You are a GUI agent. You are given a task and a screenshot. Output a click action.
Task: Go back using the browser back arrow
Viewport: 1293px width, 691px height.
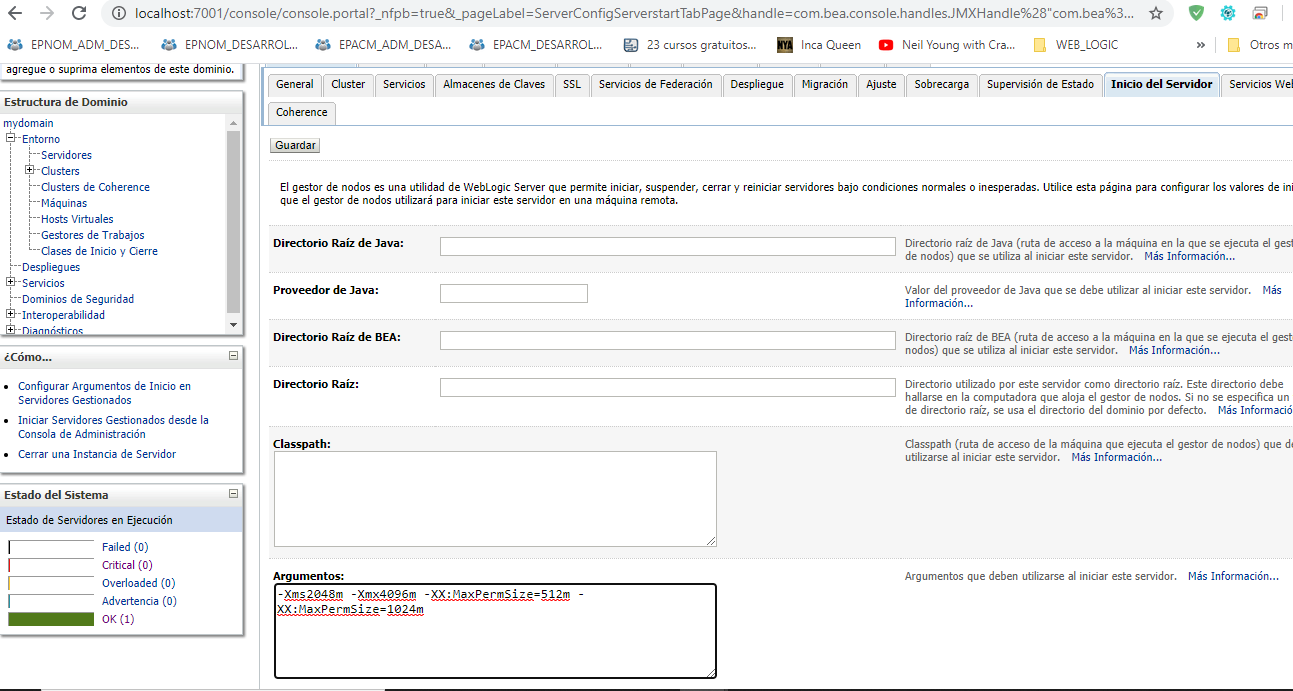pos(16,15)
